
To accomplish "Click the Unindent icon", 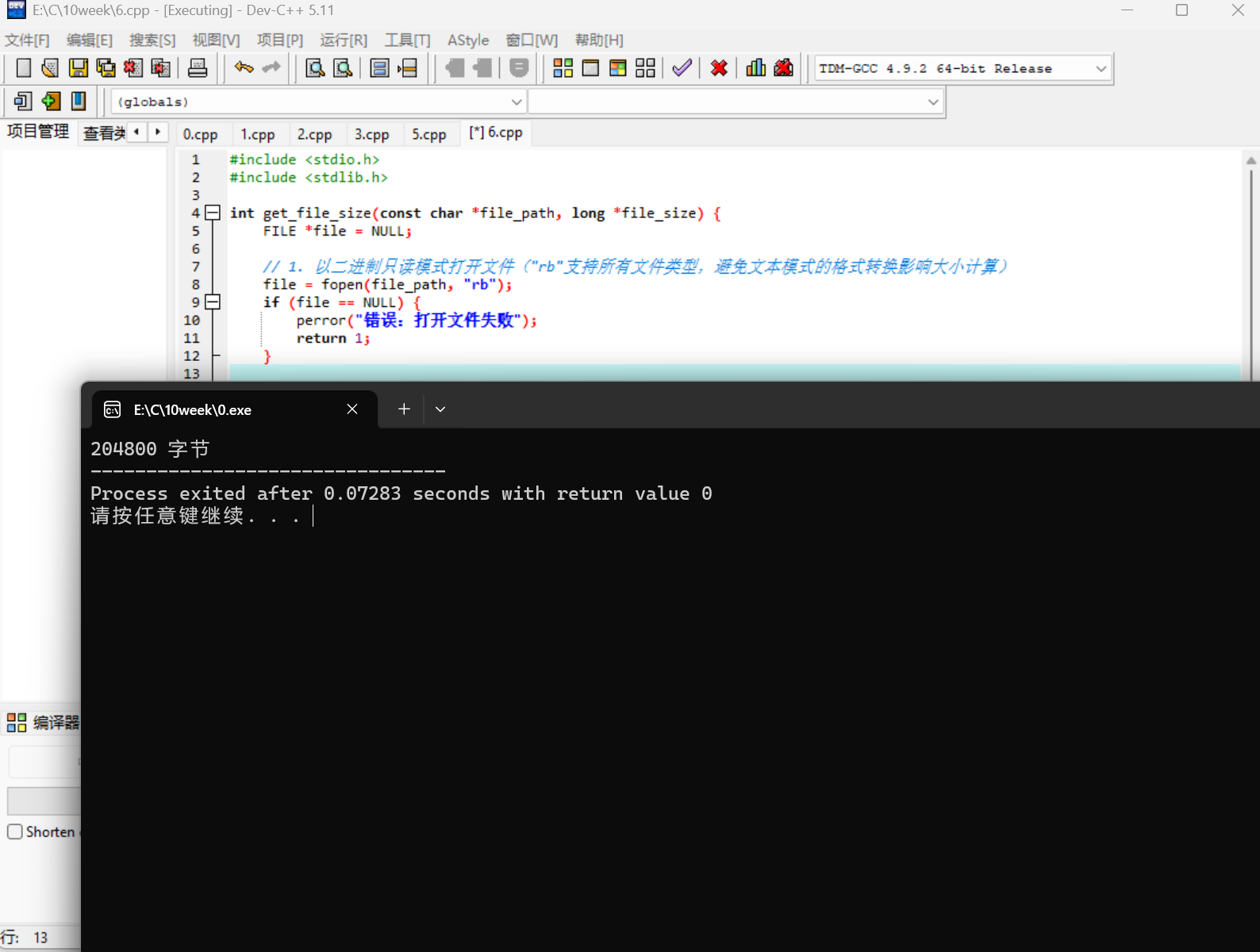I will coord(482,68).
